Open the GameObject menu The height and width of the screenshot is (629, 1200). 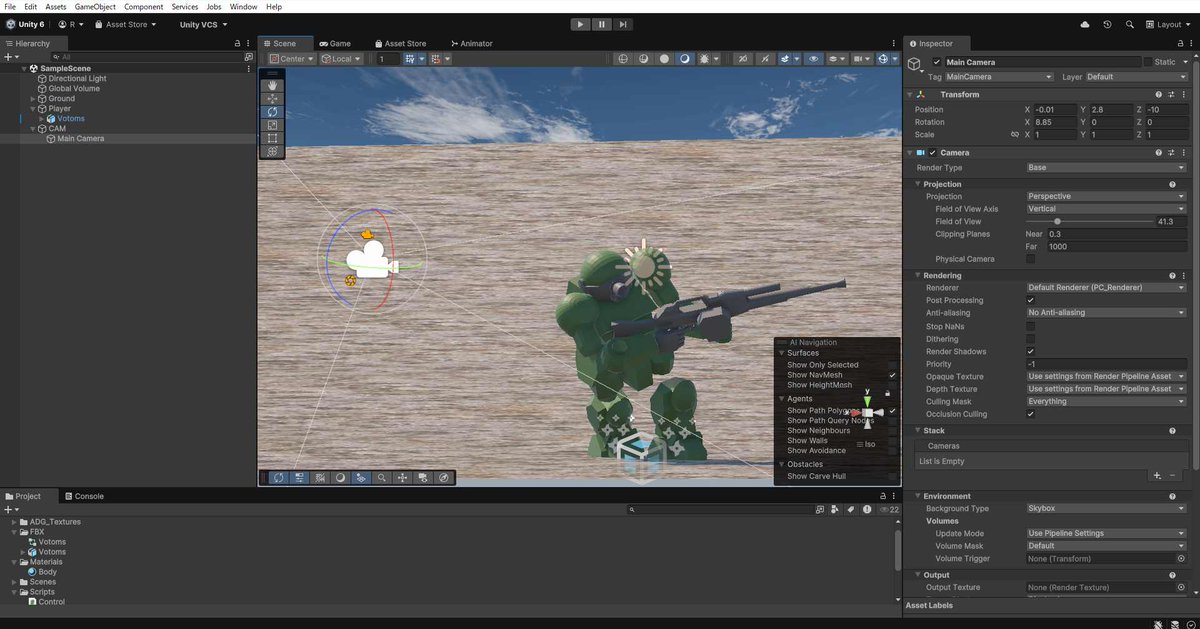click(x=95, y=7)
